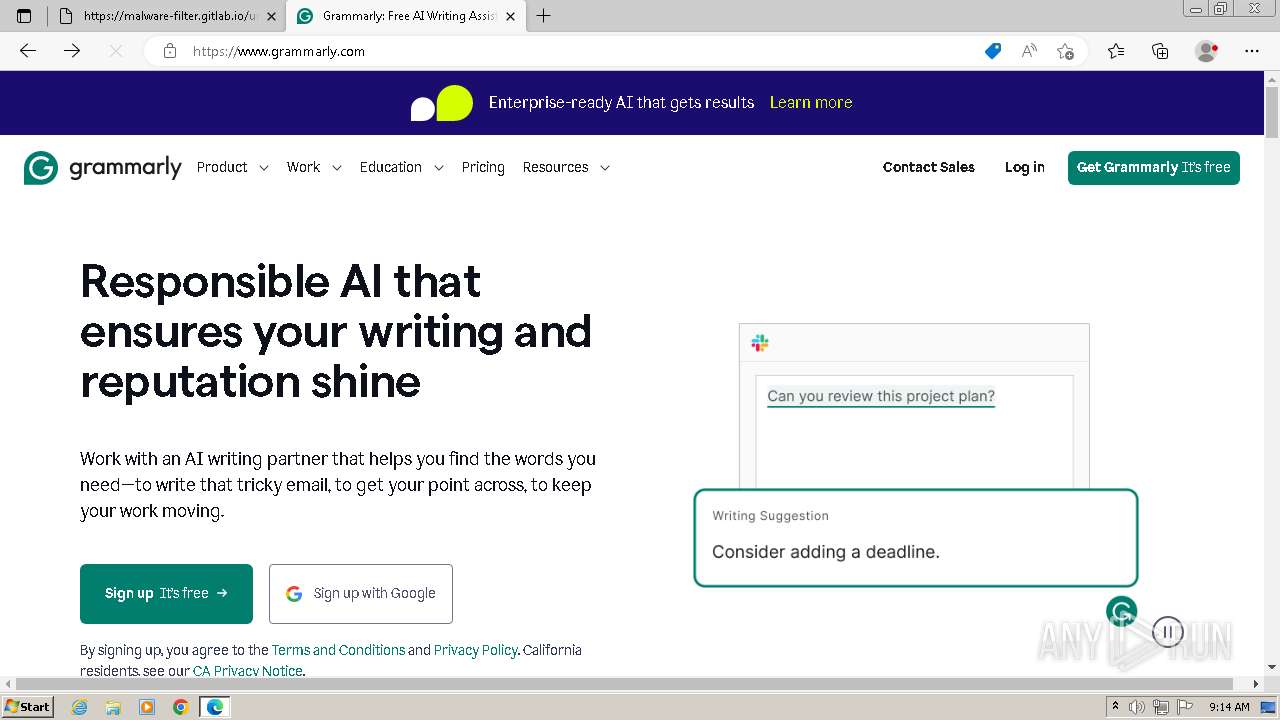Open the Pricing page
This screenshot has width=1280, height=720.
(483, 167)
